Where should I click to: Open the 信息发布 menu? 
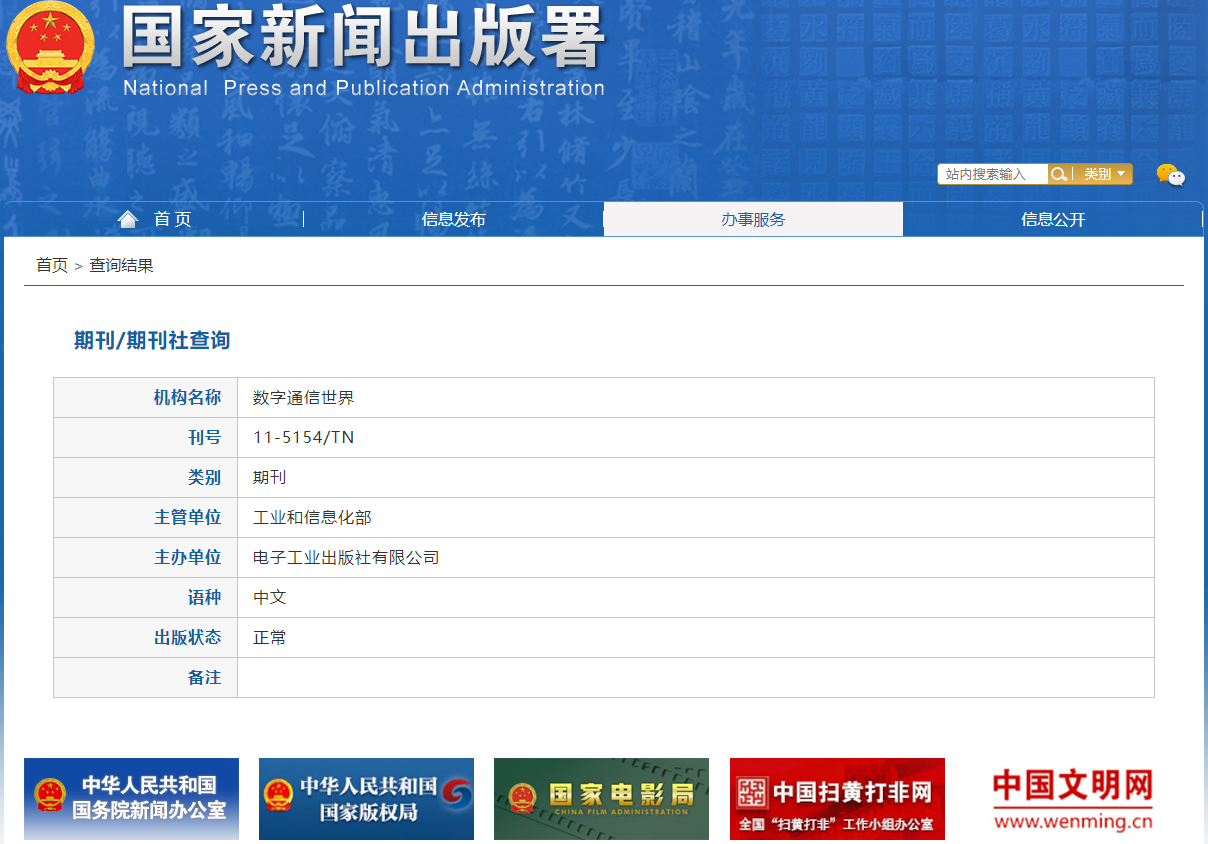453,219
